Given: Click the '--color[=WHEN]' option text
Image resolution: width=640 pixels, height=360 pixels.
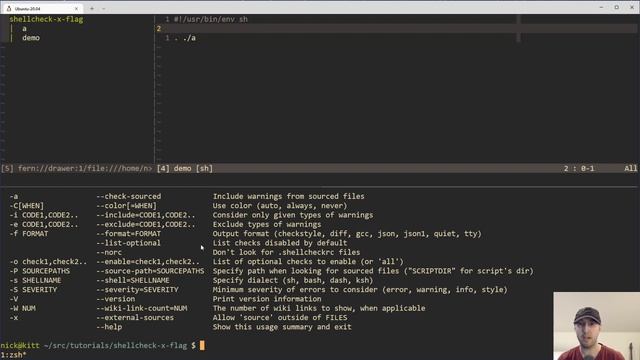Looking at the screenshot, I should click(x=127, y=206).
